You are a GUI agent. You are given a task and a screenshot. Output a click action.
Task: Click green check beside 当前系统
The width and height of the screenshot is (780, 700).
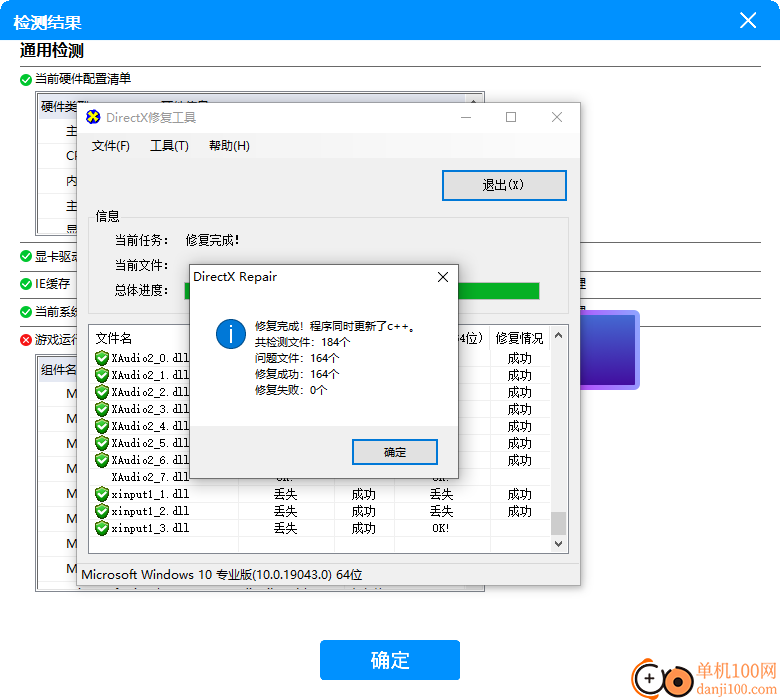click(x=26, y=312)
